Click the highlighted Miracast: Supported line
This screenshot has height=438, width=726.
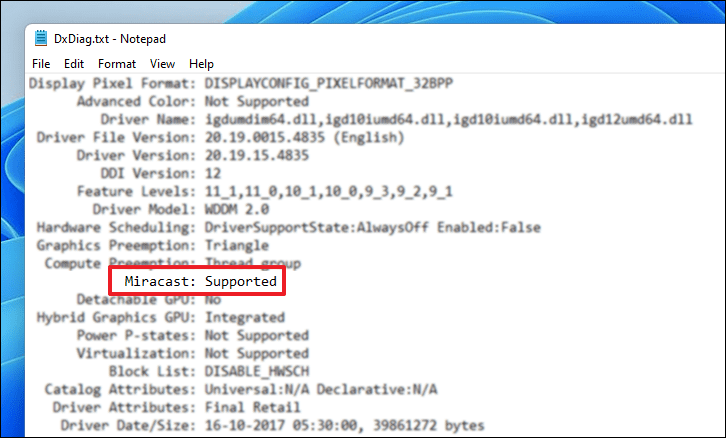(x=200, y=282)
